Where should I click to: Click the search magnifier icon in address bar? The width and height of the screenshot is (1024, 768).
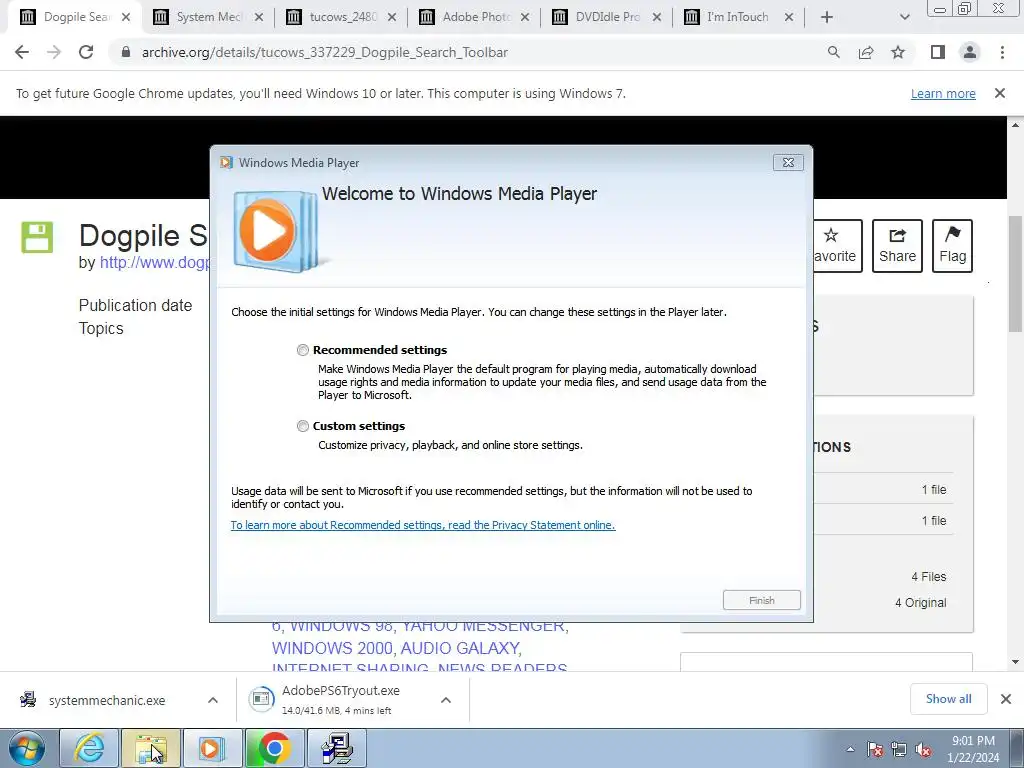point(833,52)
